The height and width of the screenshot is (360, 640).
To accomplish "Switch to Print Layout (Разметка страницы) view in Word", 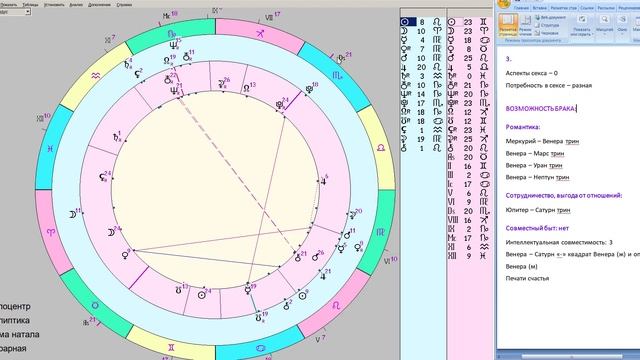I will tap(508, 25).
